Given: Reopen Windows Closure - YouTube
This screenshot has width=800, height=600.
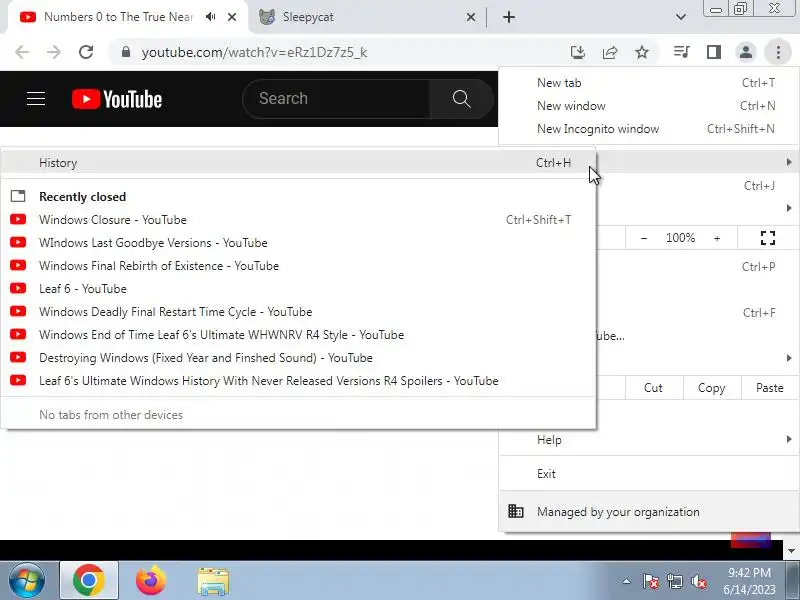Looking at the screenshot, I should tap(298, 220).
